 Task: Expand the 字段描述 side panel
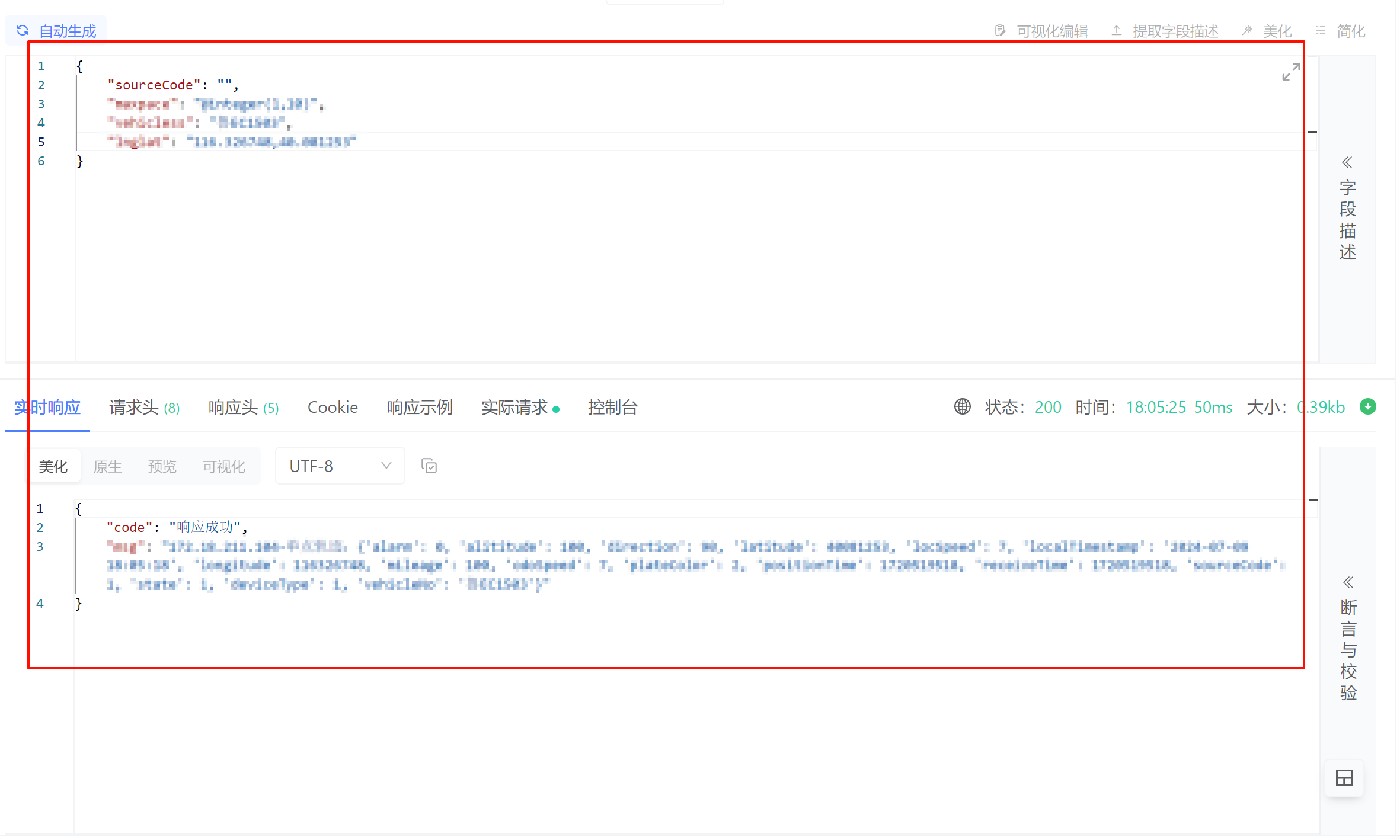point(1347,210)
